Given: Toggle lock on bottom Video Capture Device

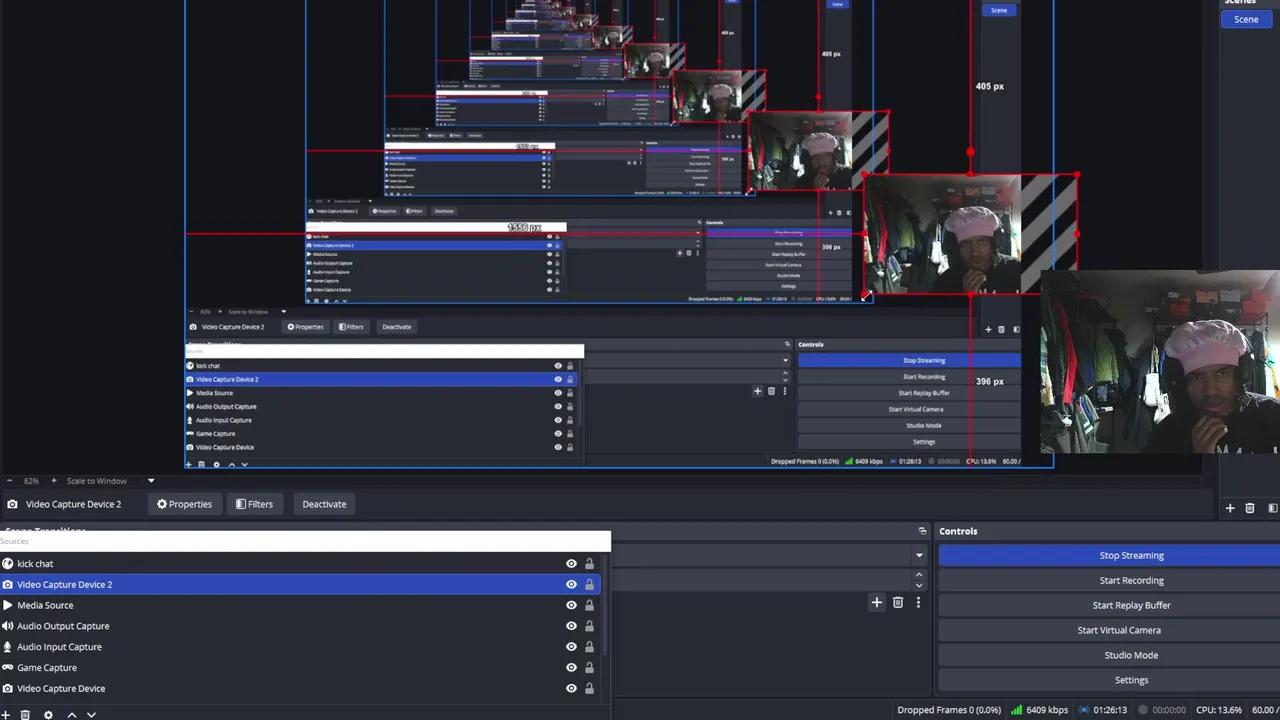Looking at the screenshot, I should pos(589,689).
